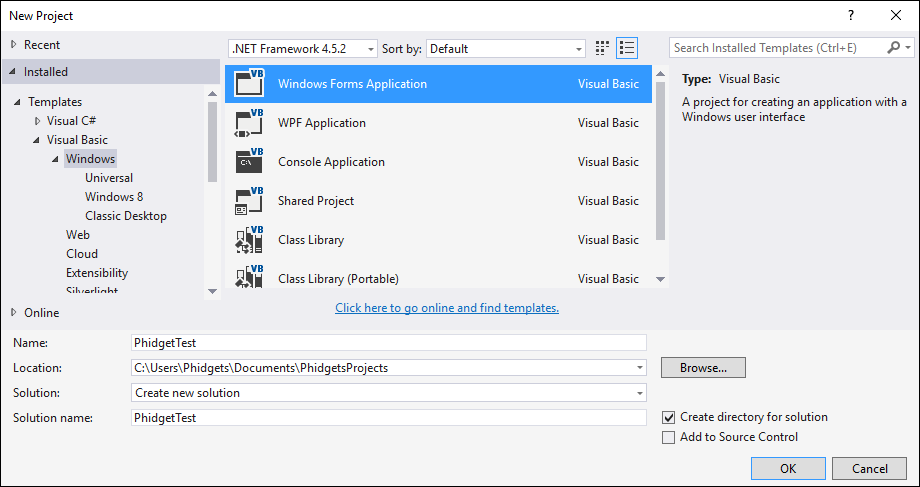
Task: Click the Name input field
Action: (388, 343)
